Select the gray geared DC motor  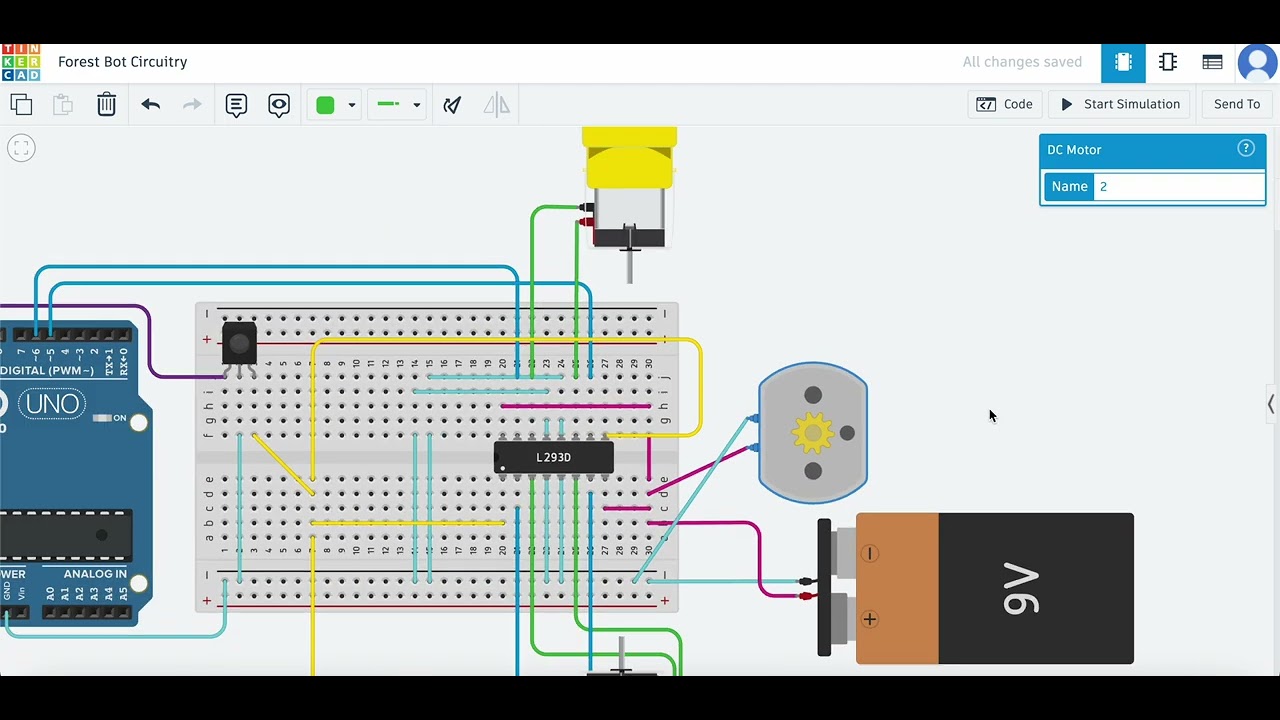813,433
